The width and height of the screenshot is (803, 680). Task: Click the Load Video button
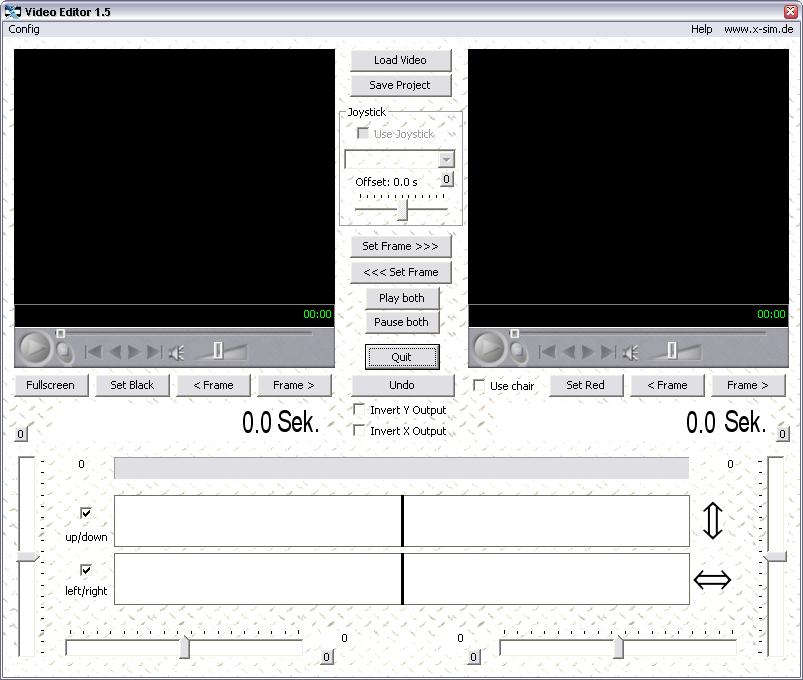pos(400,60)
